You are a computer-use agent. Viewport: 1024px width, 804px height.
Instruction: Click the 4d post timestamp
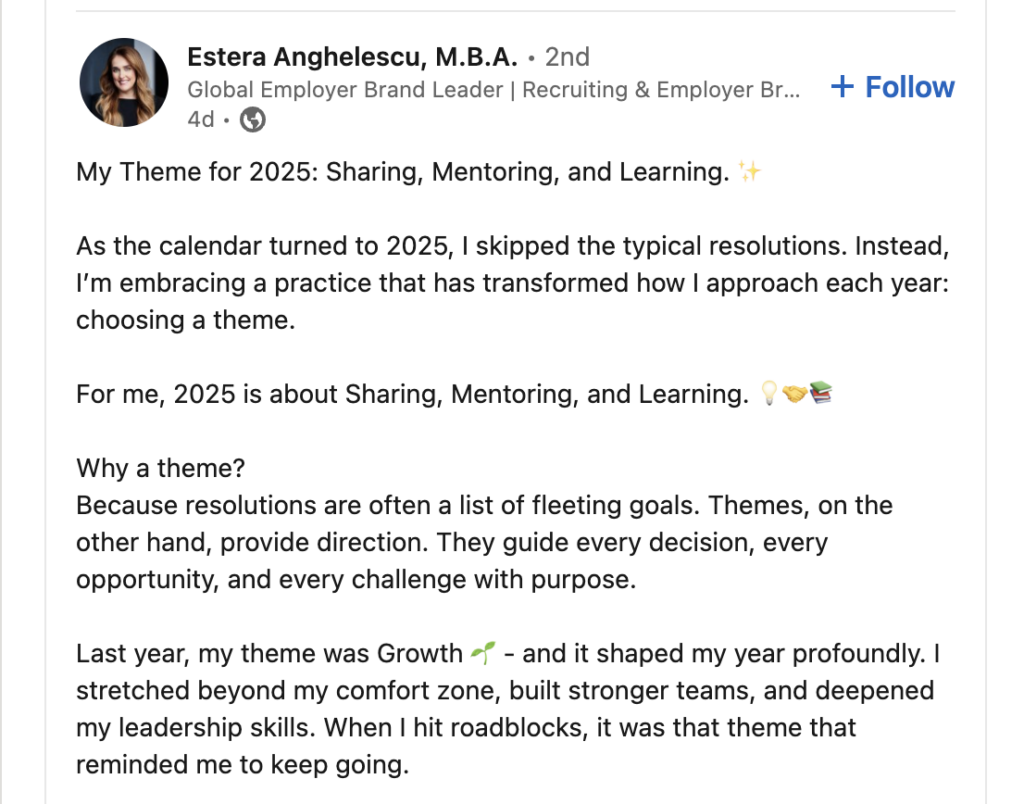pyautogui.click(x=200, y=120)
